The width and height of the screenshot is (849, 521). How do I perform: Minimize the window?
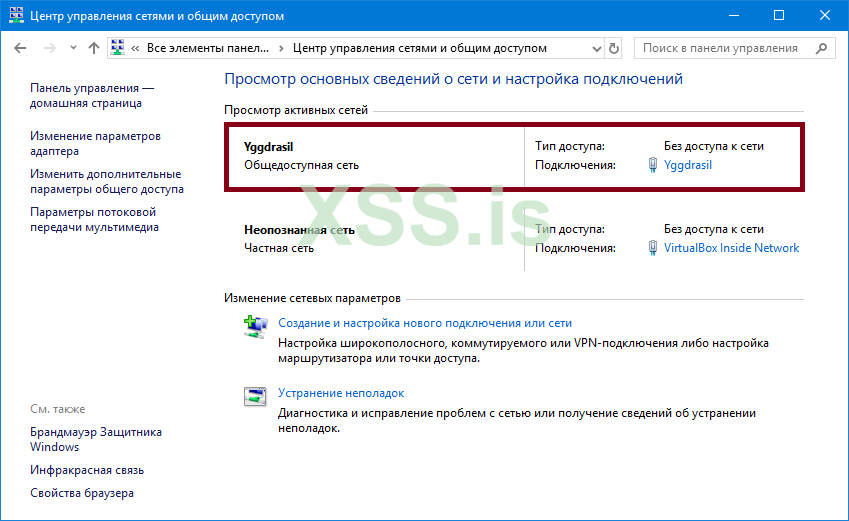click(734, 15)
